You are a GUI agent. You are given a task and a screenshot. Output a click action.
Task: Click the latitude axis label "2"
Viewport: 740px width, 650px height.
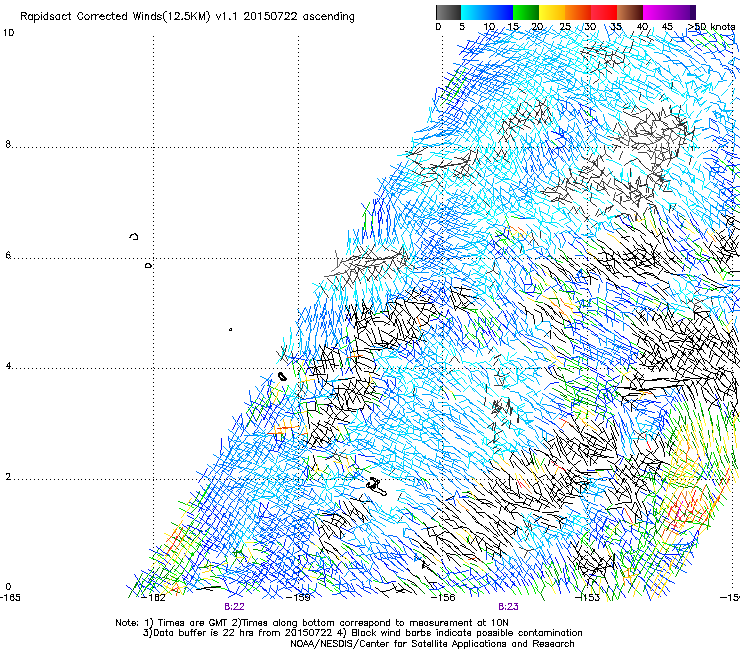pos(8,477)
